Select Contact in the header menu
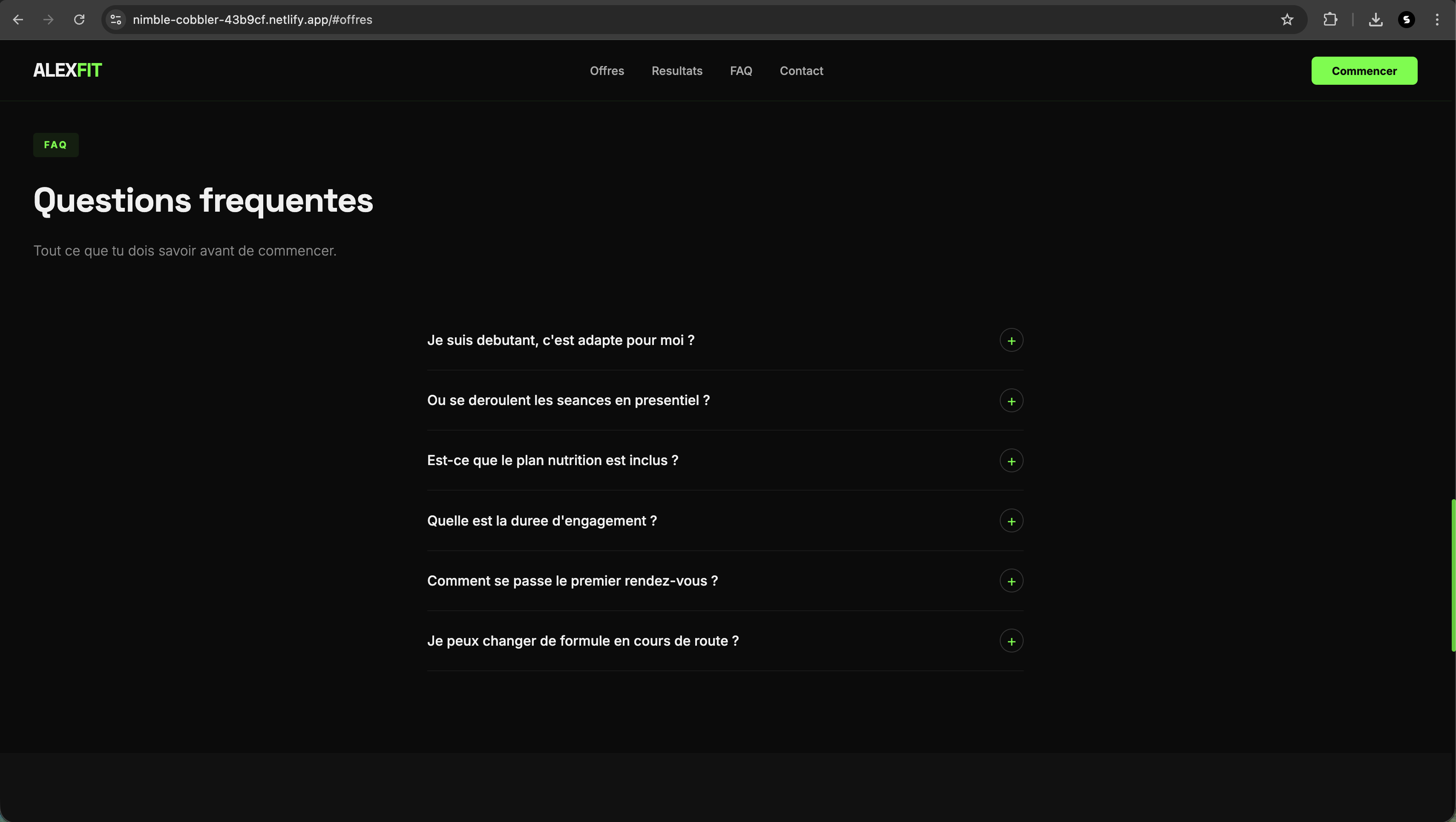The width and height of the screenshot is (1456, 822). tap(801, 71)
